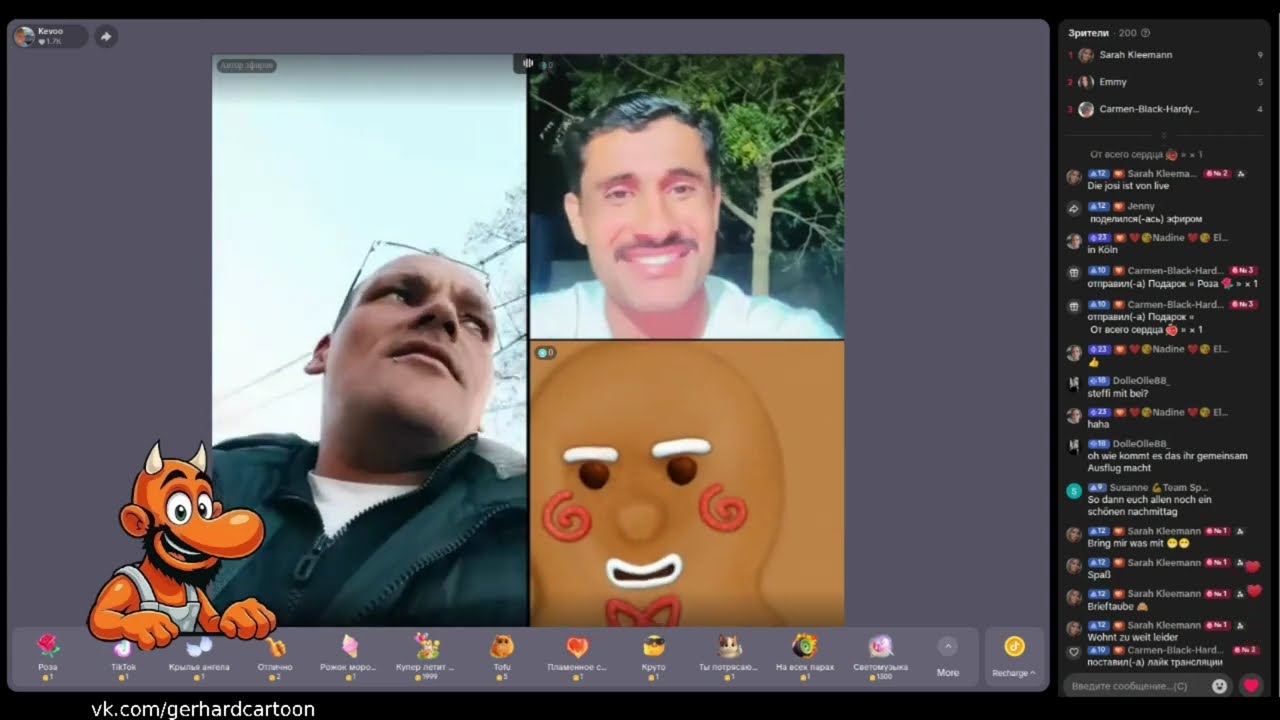1280x720 pixels.
Task: Open Susanne's avatar in chat
Action: 1074,491
